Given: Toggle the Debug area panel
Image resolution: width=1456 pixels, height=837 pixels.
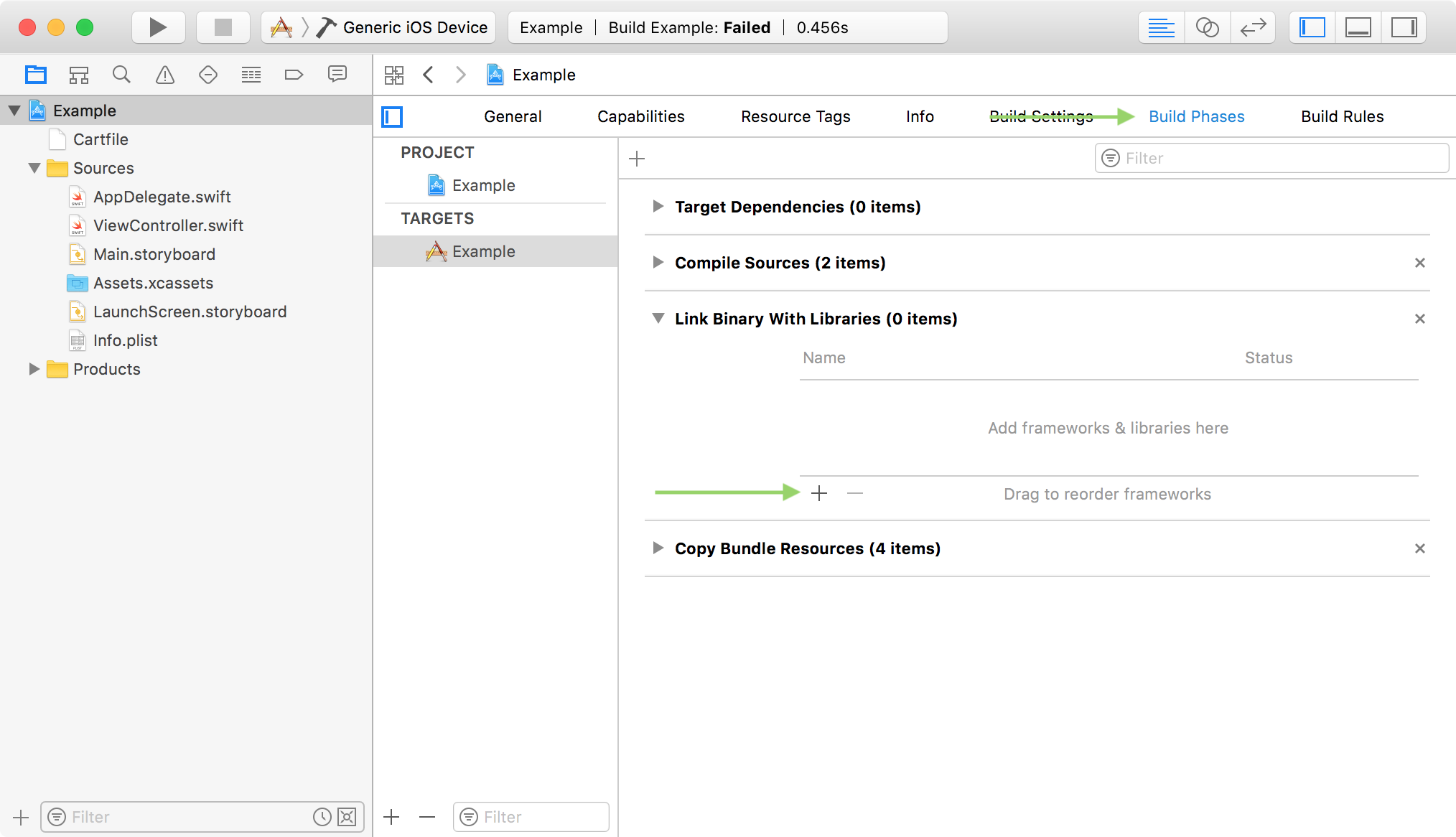Looking at the screenshot, I should click(1358, 27).
